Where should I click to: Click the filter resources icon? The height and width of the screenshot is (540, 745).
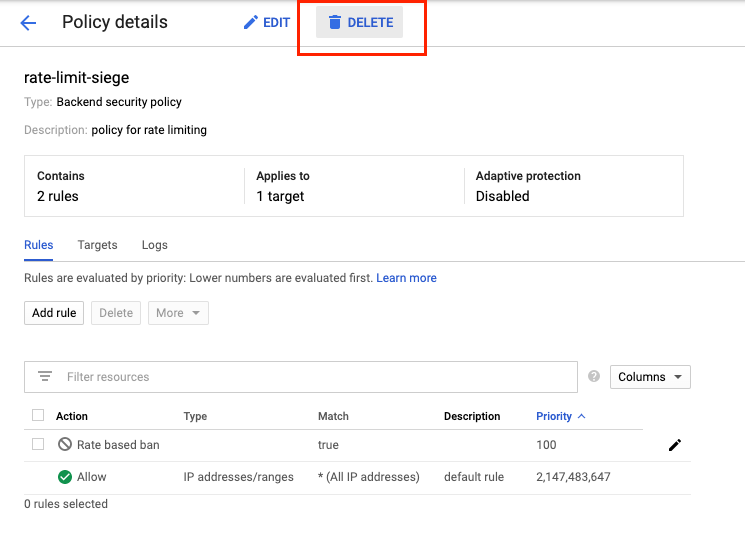(44, 377)
